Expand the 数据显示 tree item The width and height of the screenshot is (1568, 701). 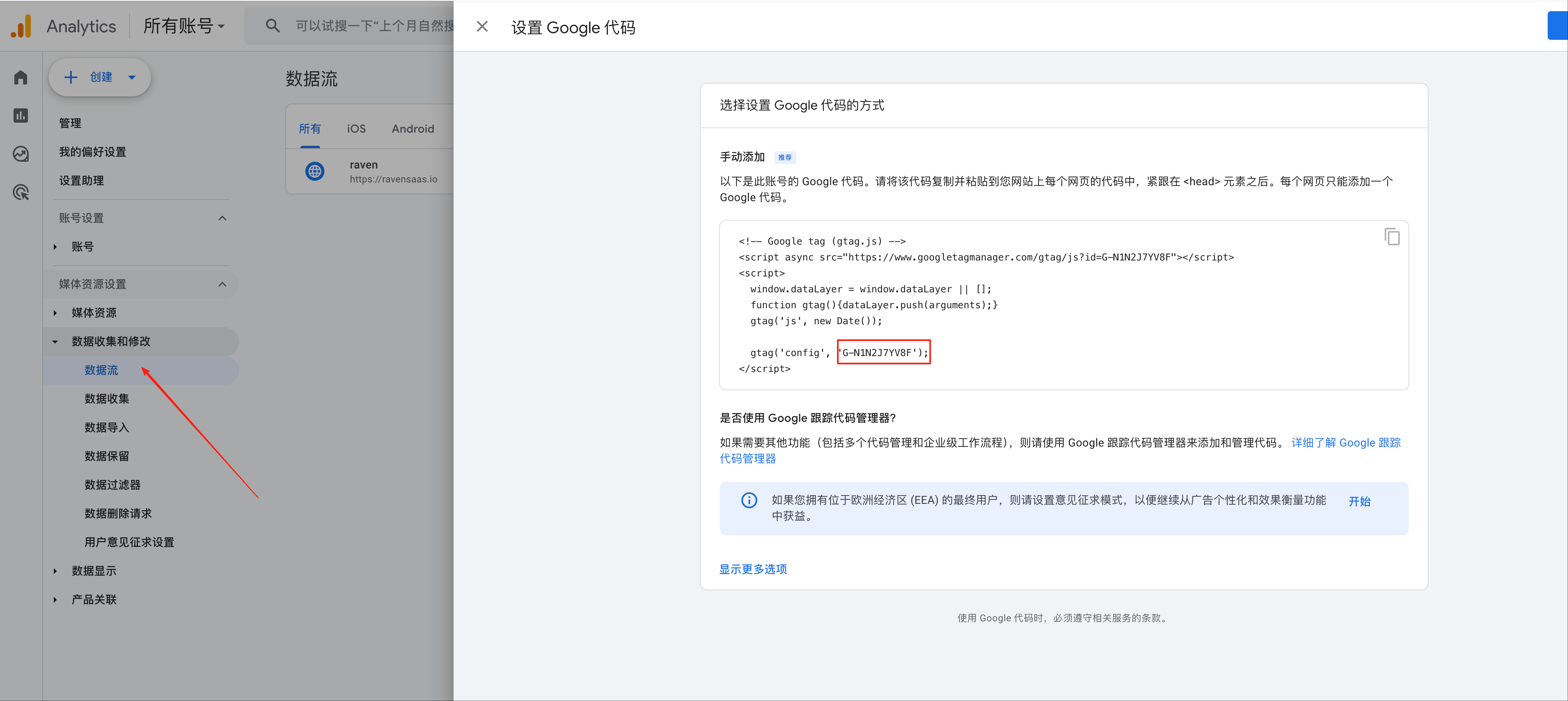55,571
